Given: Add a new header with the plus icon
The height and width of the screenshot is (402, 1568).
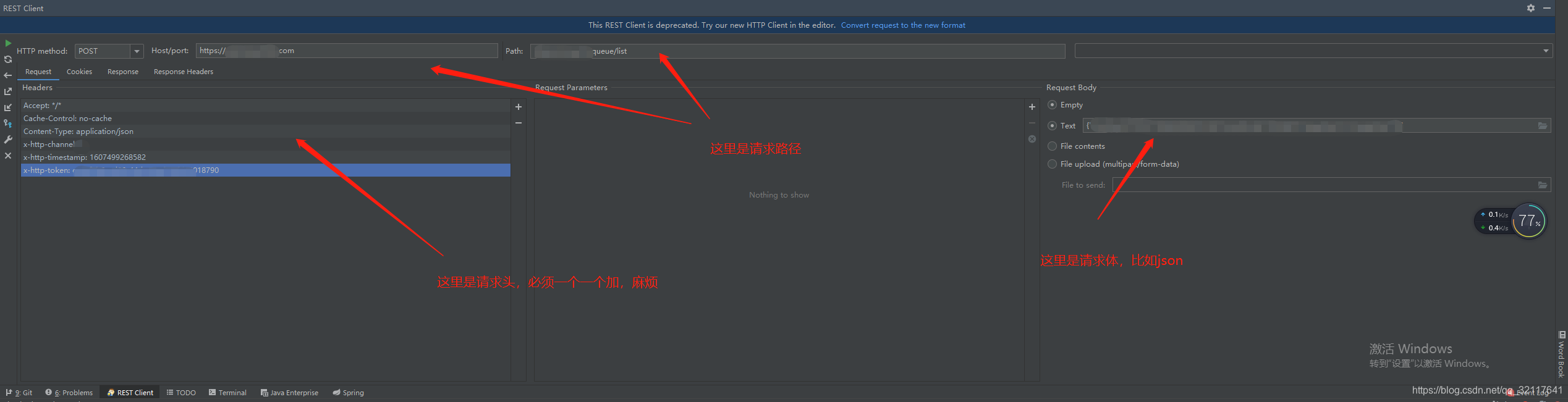Looking at the screenshot, I should (x=519, y=107).
